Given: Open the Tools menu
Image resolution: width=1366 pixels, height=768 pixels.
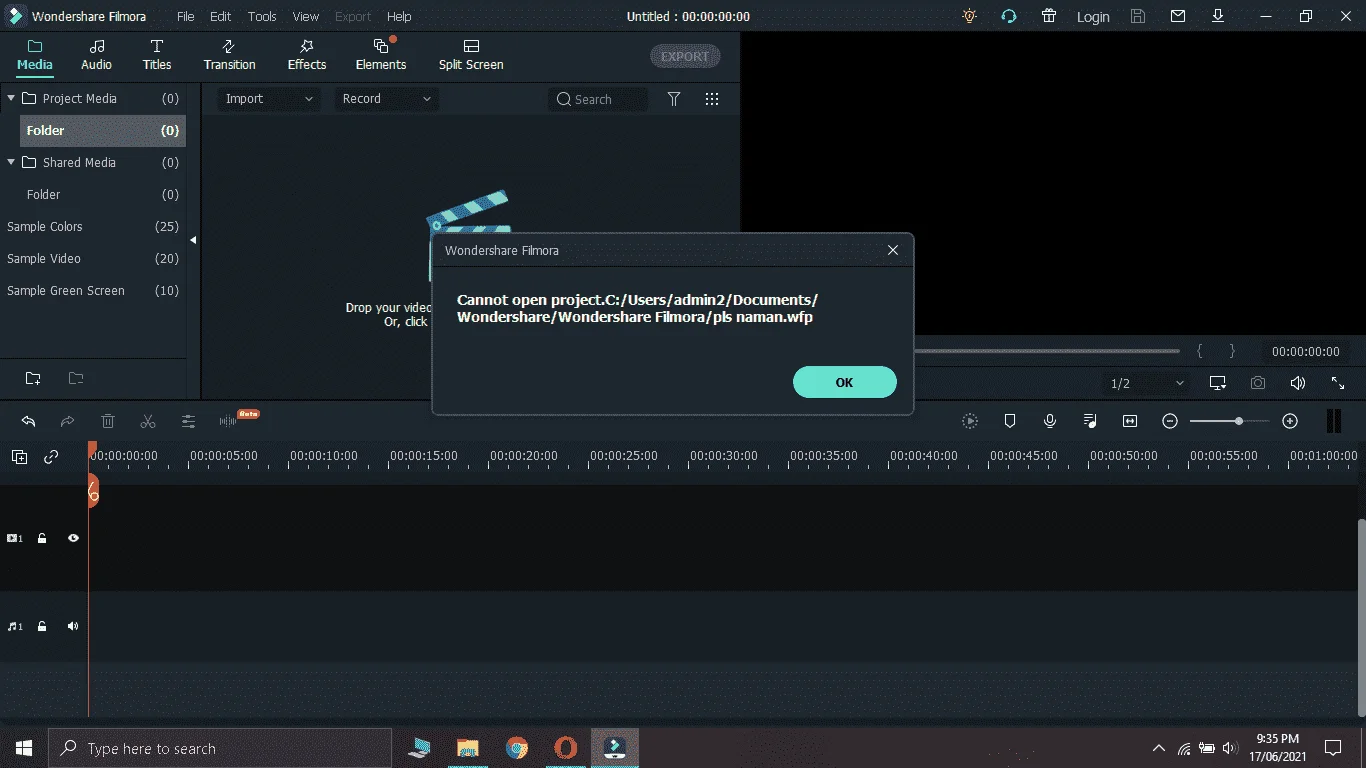Looking at the screenshot, I should pos(262,16).
